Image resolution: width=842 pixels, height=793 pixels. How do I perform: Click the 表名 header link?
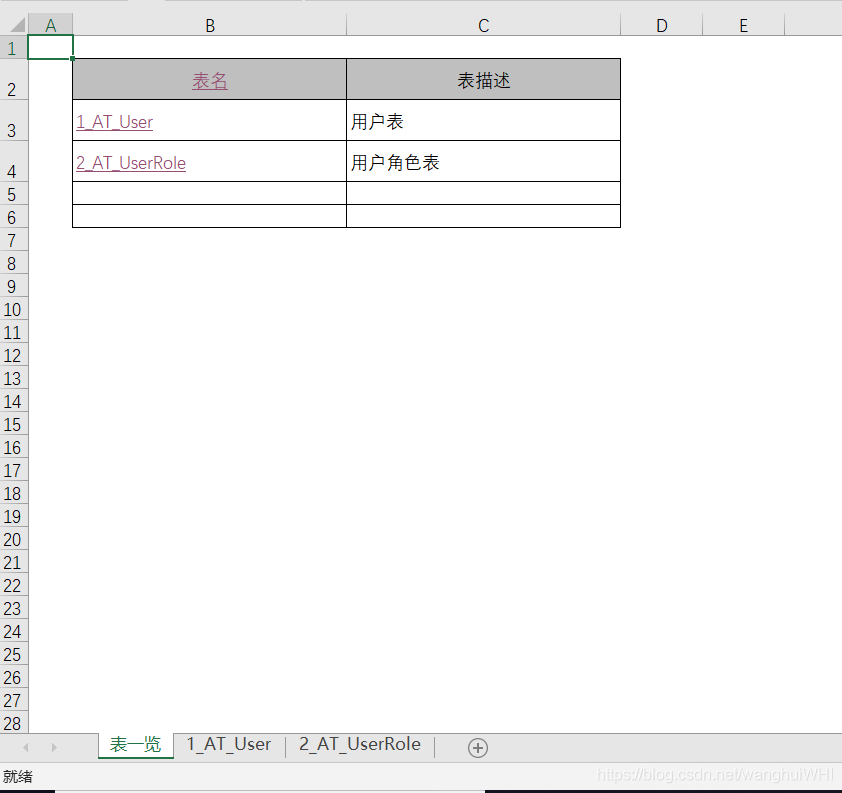pyautogui.click(x=210, y=81)
